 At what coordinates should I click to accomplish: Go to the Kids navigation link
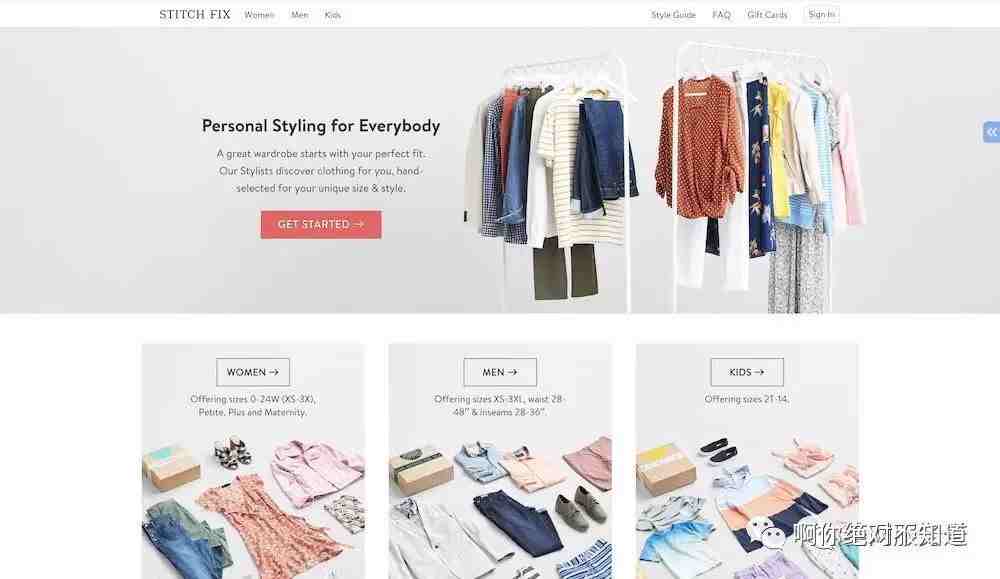(333, 15)
